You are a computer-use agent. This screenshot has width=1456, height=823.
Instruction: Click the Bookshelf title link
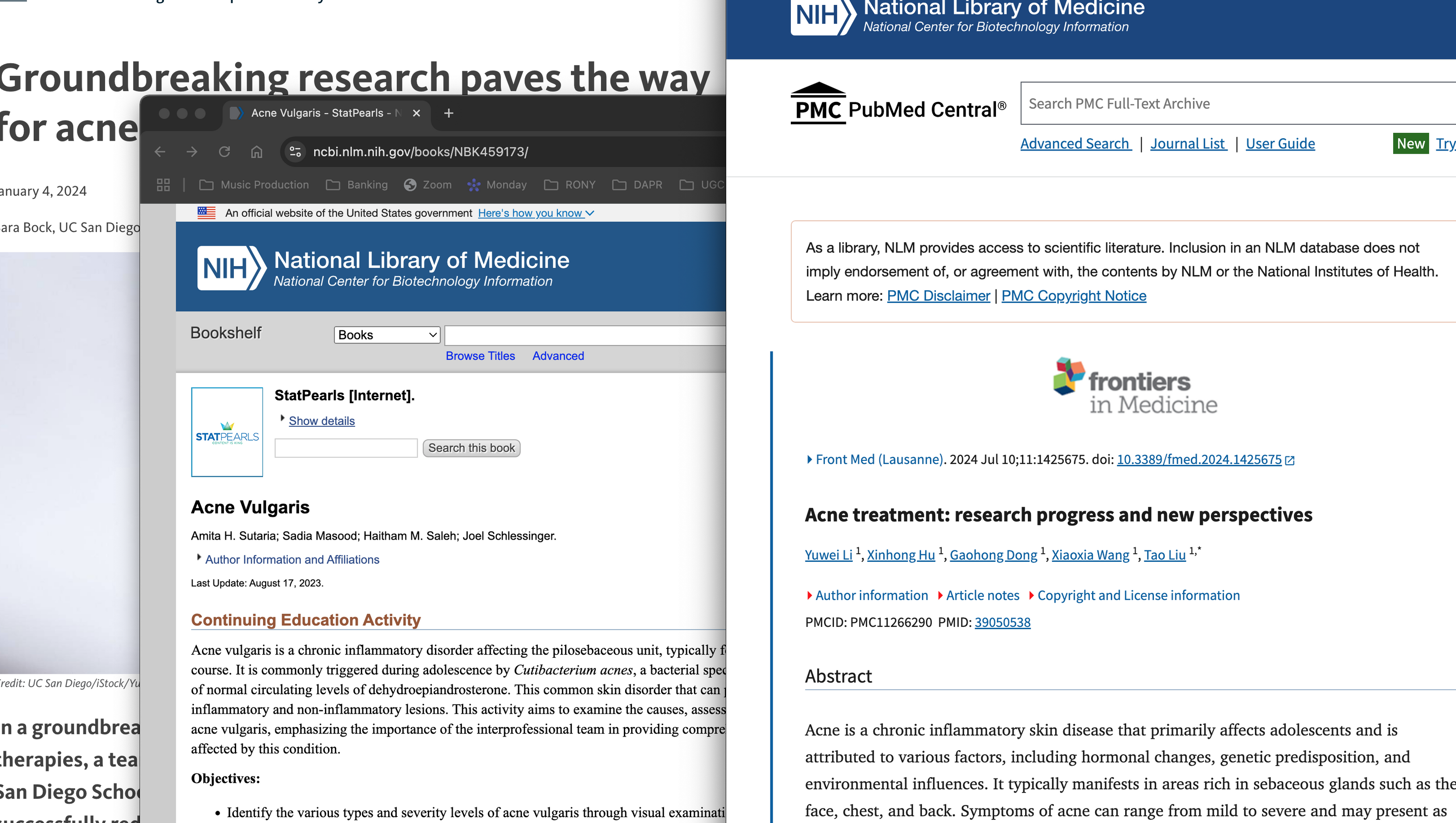[x=226, y=333]
